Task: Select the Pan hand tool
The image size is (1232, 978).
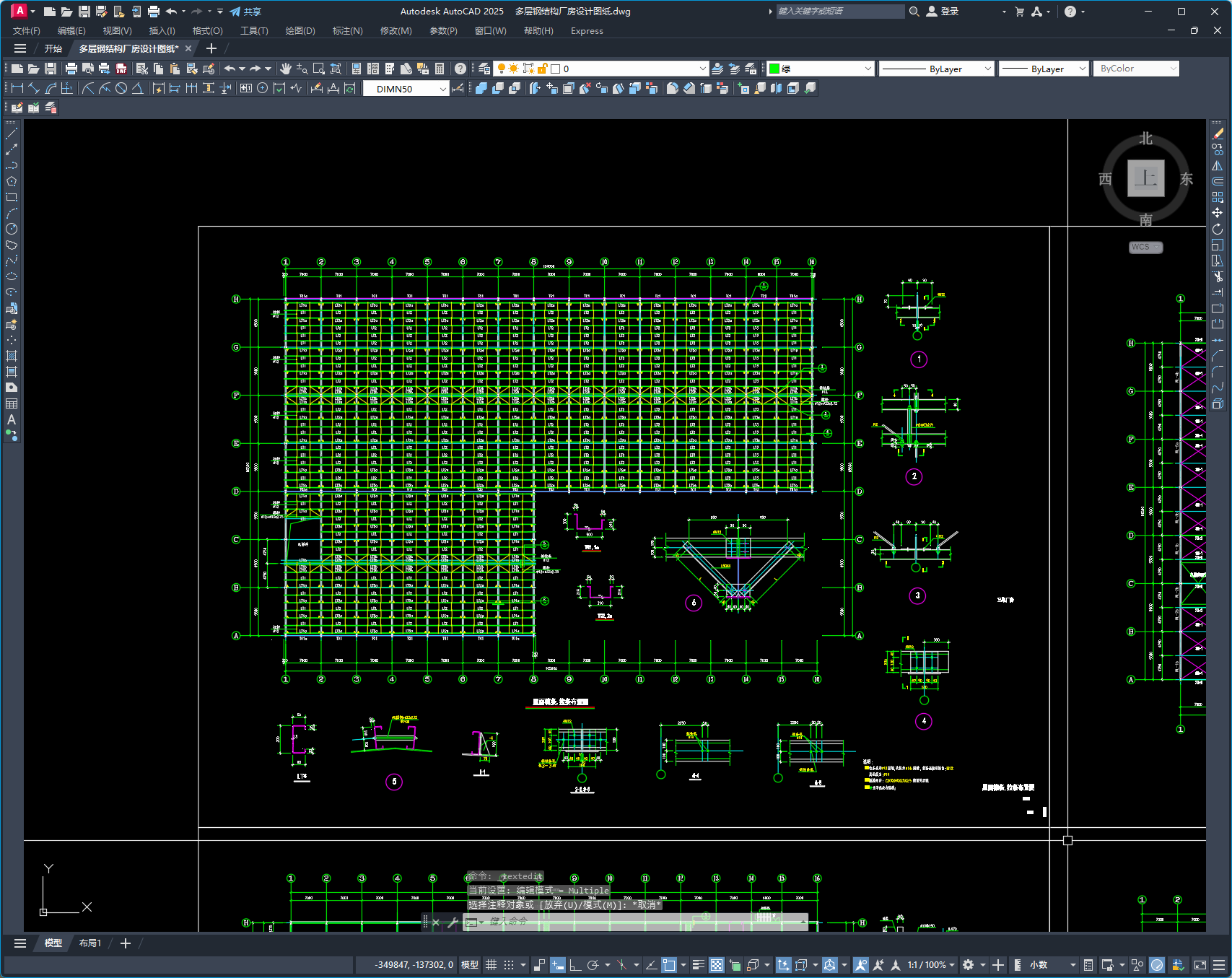Action: (286, 69)
